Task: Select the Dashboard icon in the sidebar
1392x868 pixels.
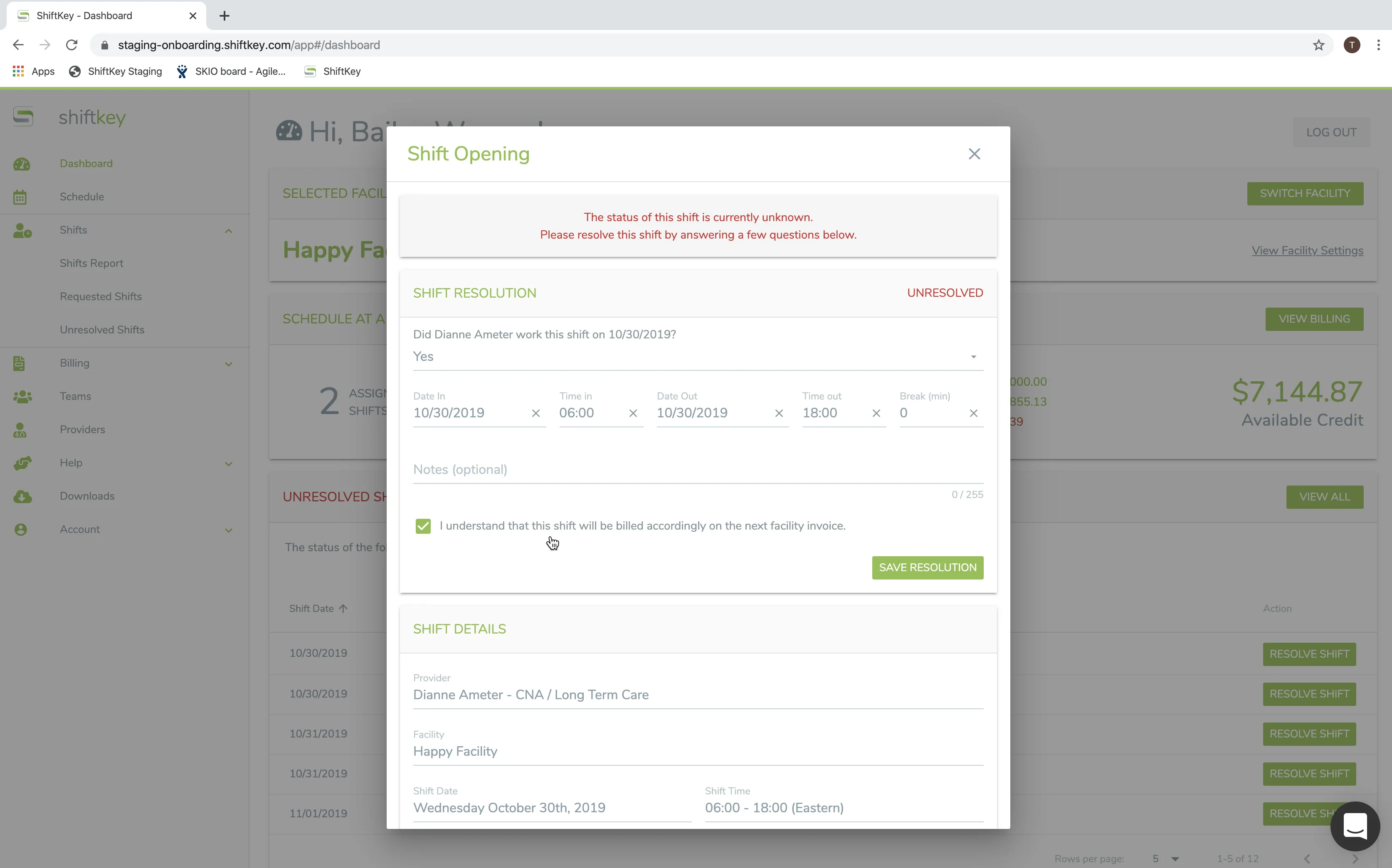Action: point(22,164)
